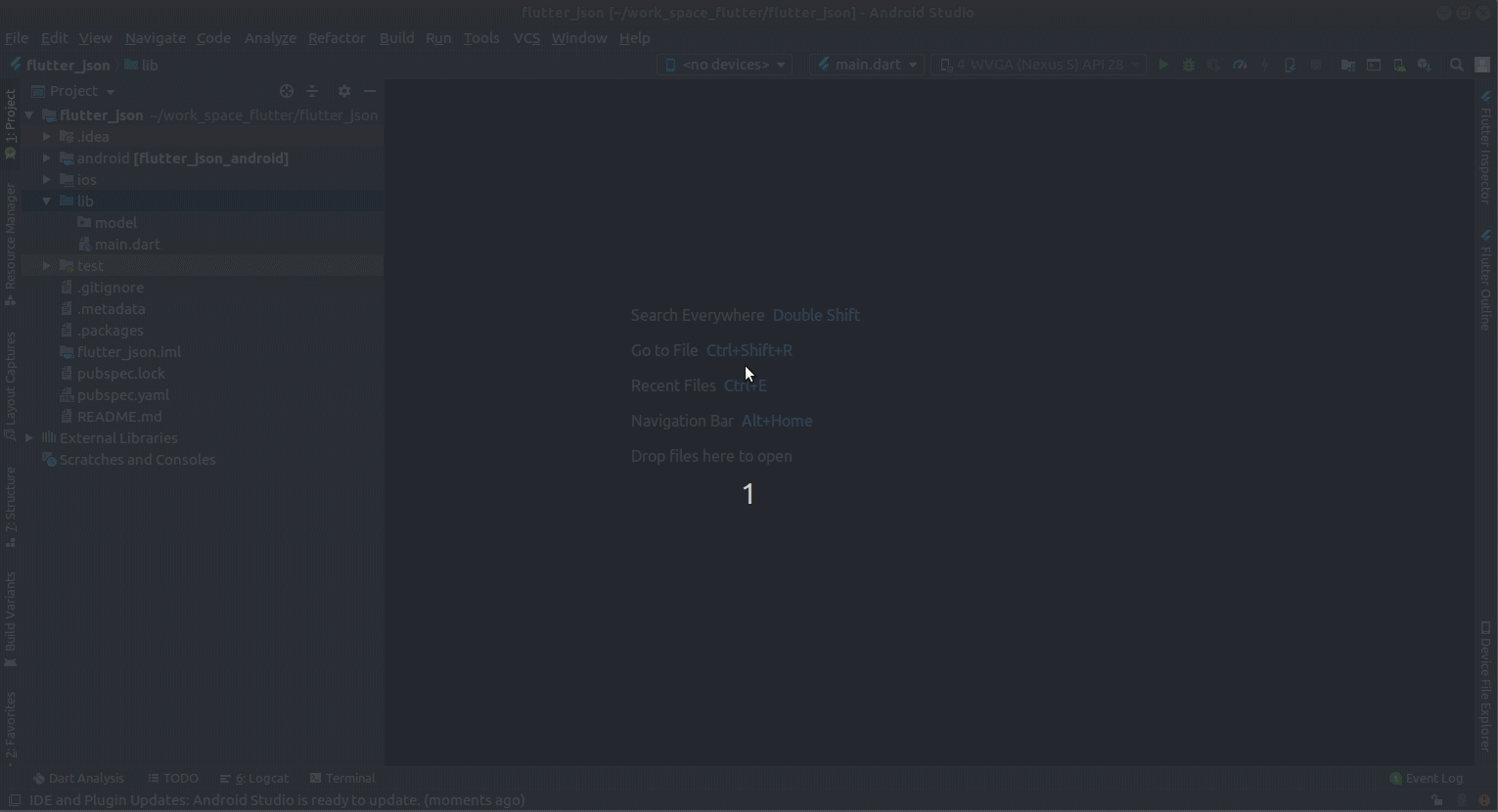The height and width of the screenshot is (812, 1498).
Task: Open the VCS menu
Action: 526,38
